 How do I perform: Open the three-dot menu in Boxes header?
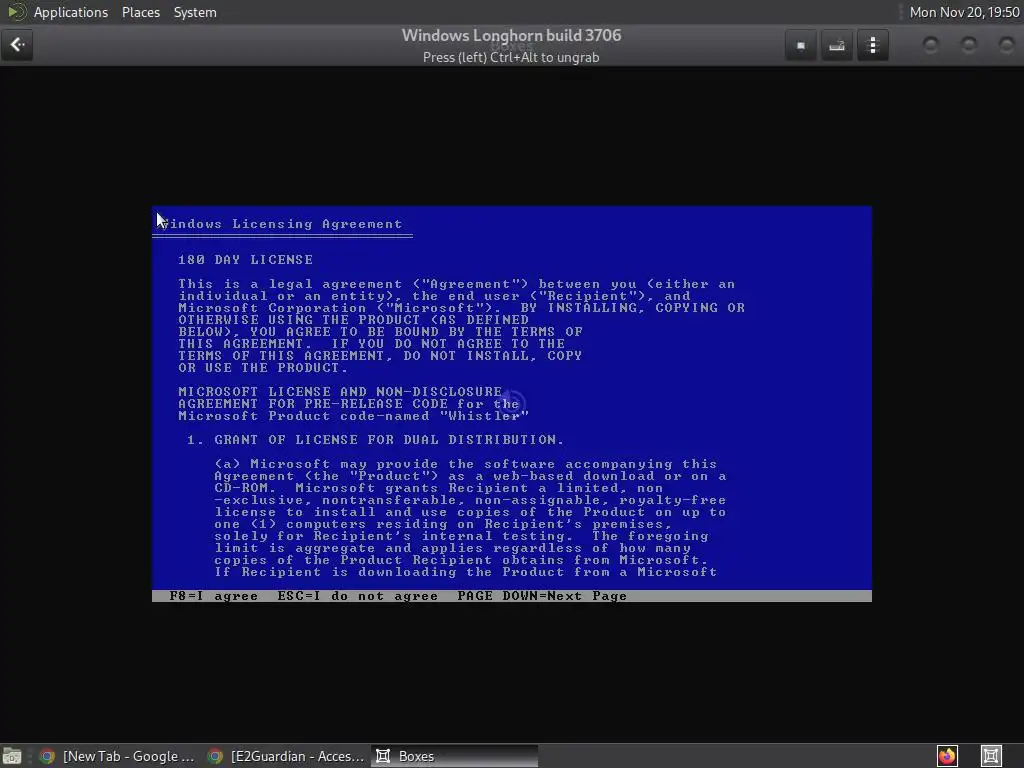[x=872, y=46]
